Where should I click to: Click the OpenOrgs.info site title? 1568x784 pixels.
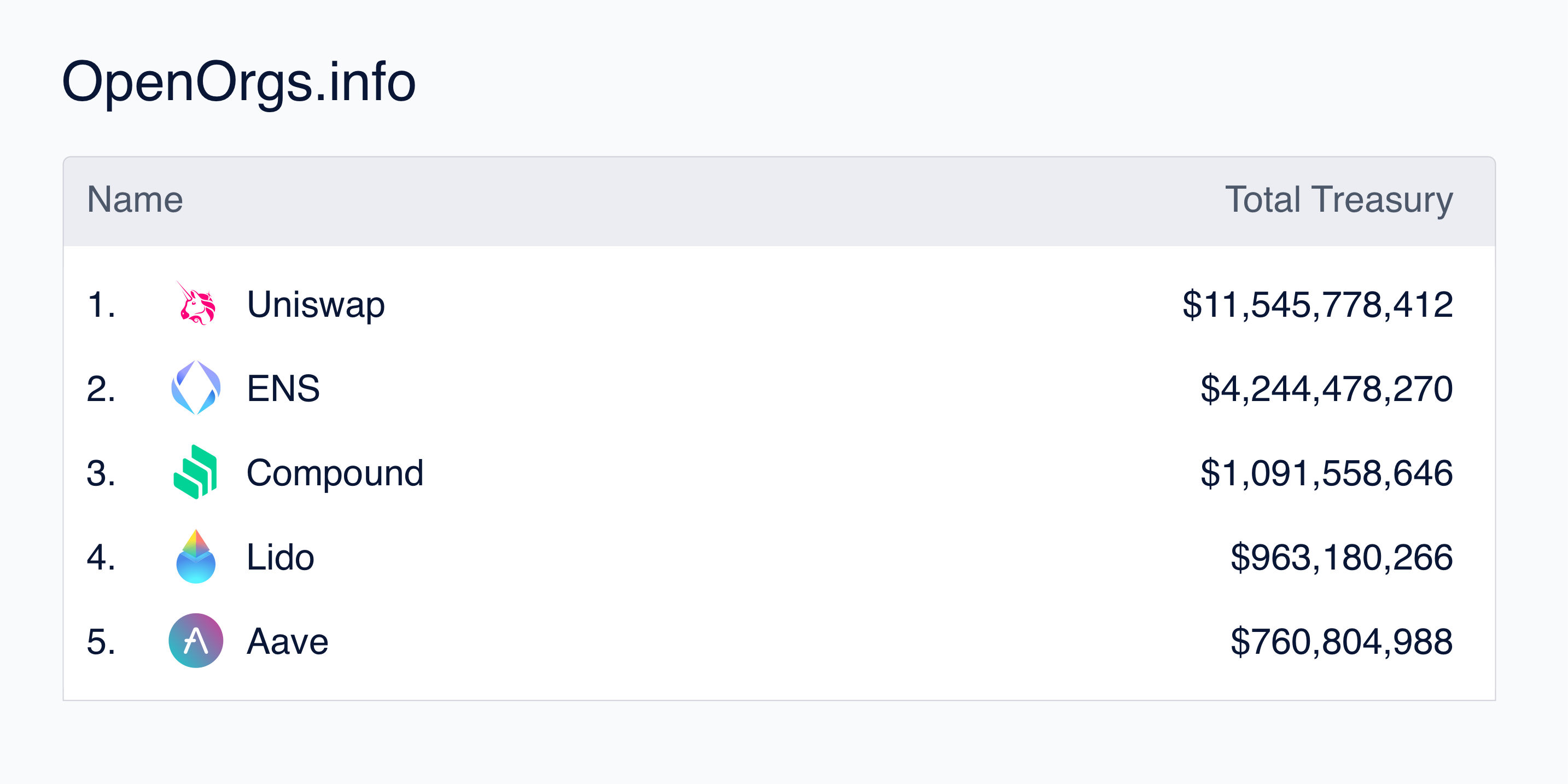pyautogui.click(x=238, y=82)
